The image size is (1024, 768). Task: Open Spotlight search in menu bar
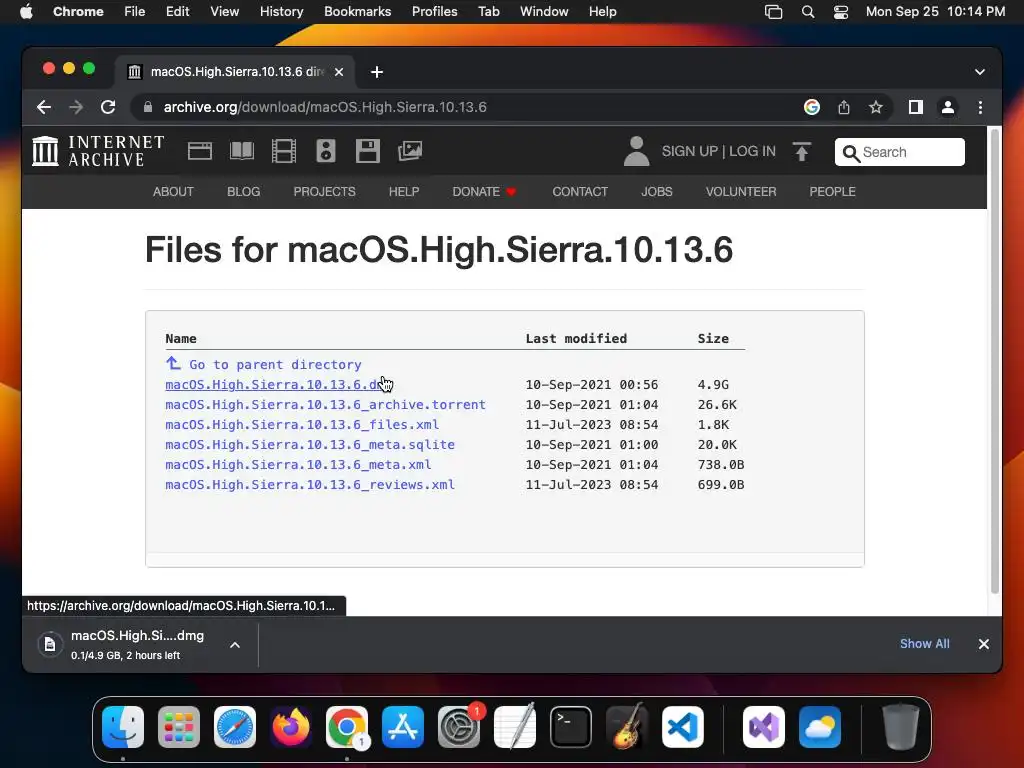808,12
